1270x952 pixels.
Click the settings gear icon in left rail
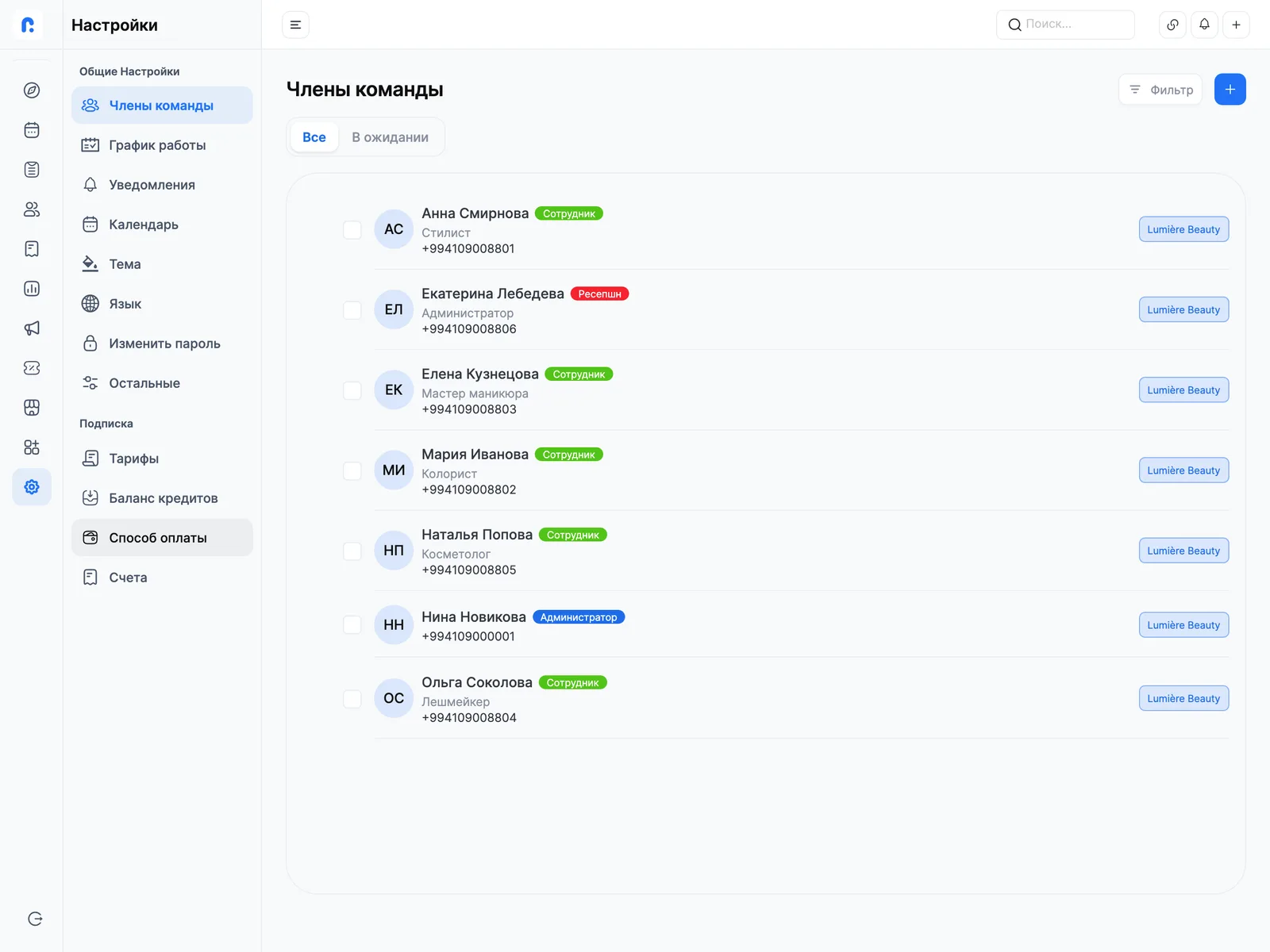tap(32, 487)
